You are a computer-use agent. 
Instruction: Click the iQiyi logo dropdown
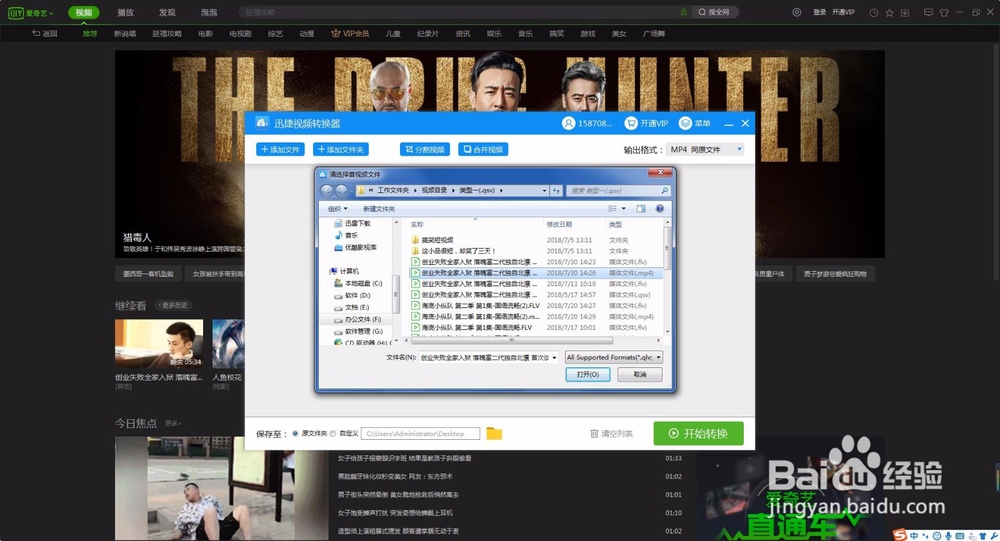click(31, 13)
